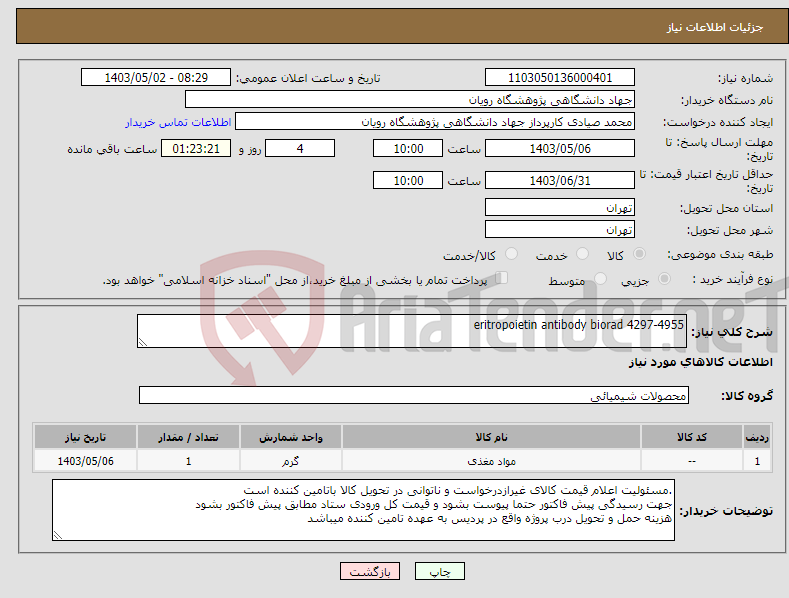Click the remaining days field showing 4

point(300,148)
